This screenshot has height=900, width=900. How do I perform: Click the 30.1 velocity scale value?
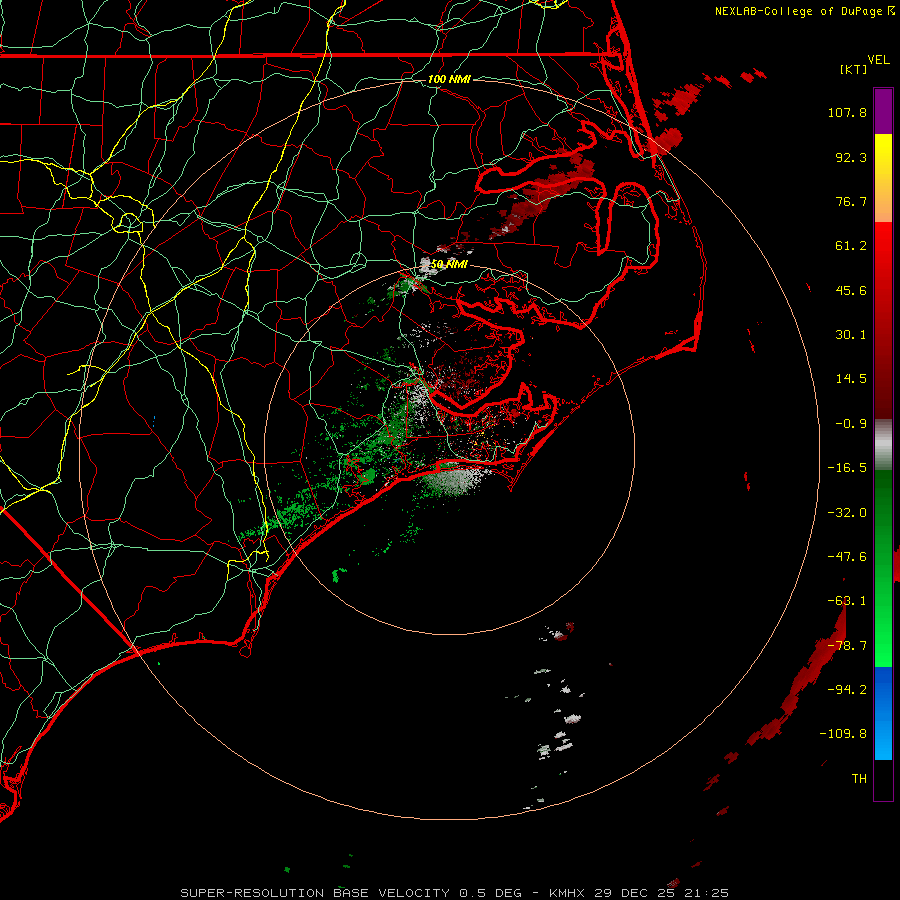851,335
